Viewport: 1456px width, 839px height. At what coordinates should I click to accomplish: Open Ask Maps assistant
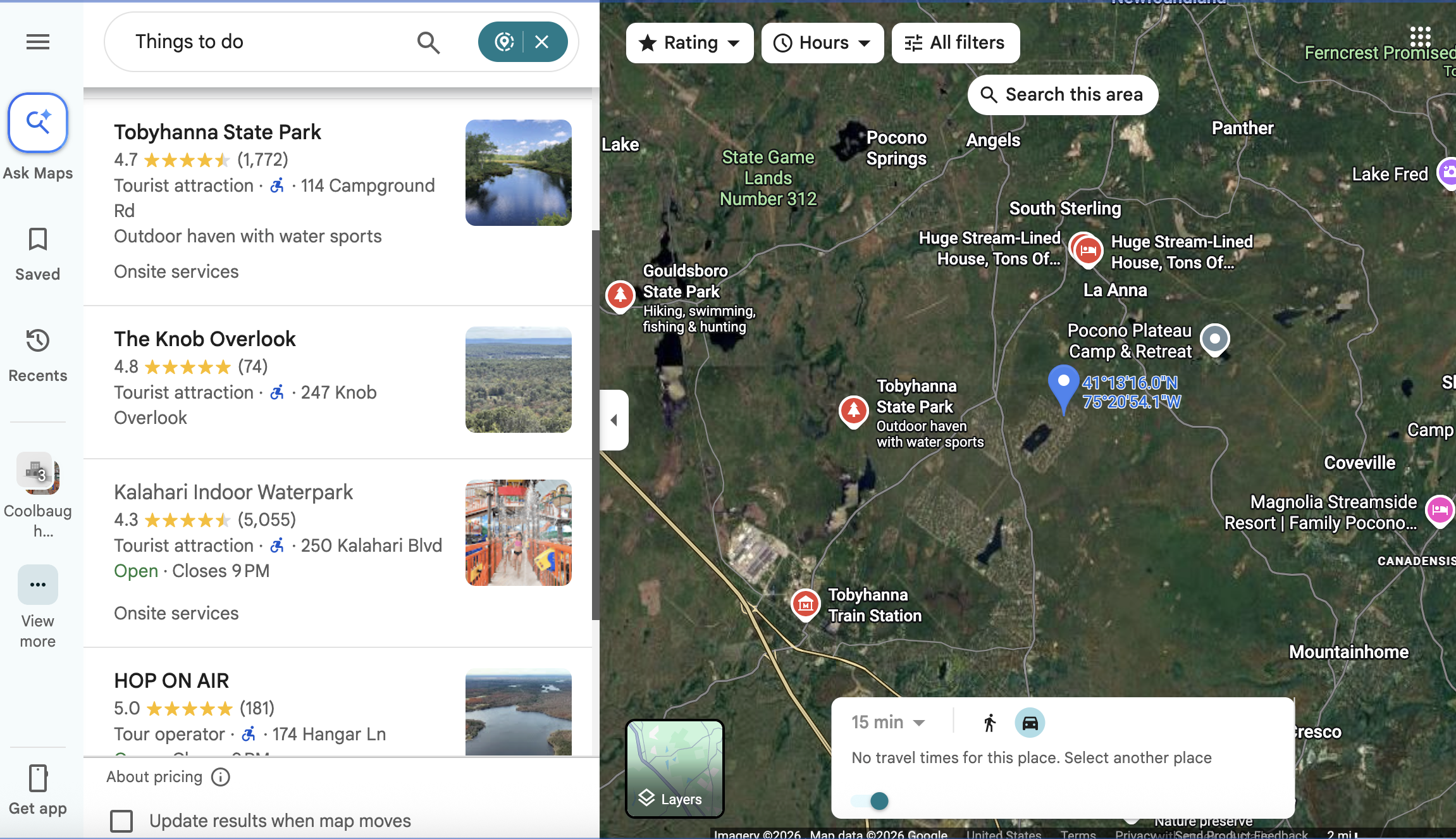tap(38, 123)
